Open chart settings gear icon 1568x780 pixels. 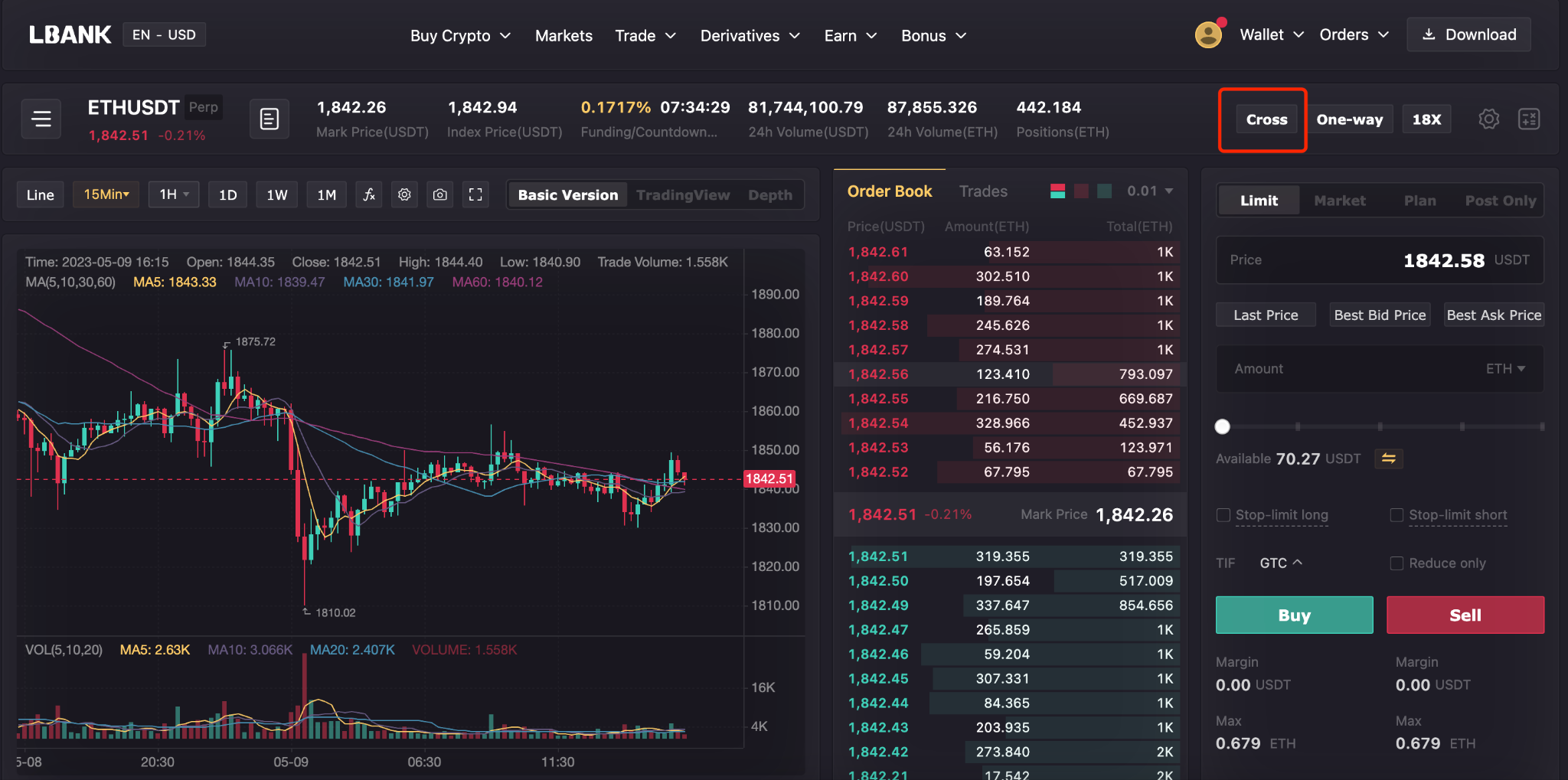point(404,194)
